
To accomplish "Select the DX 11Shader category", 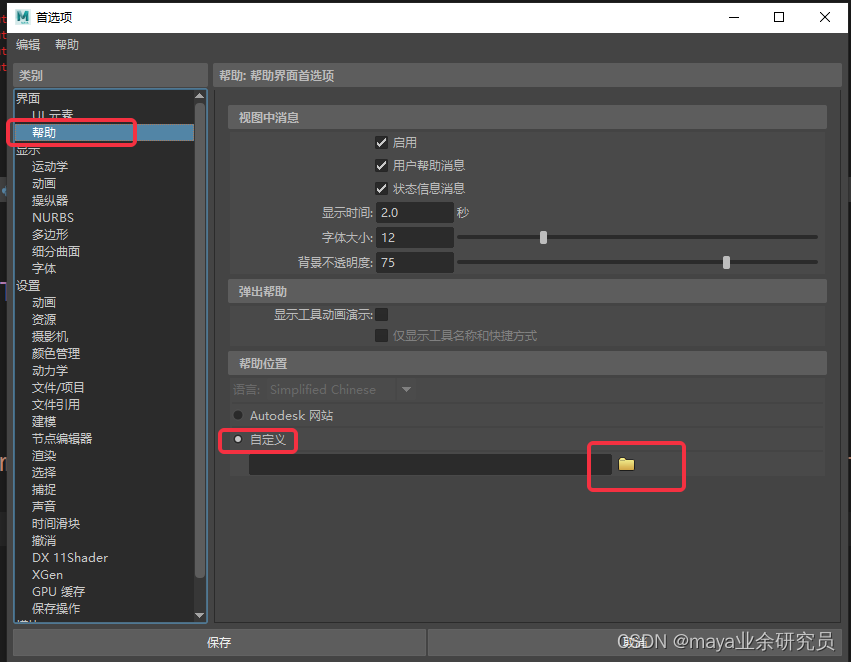I will click(70, 557).
